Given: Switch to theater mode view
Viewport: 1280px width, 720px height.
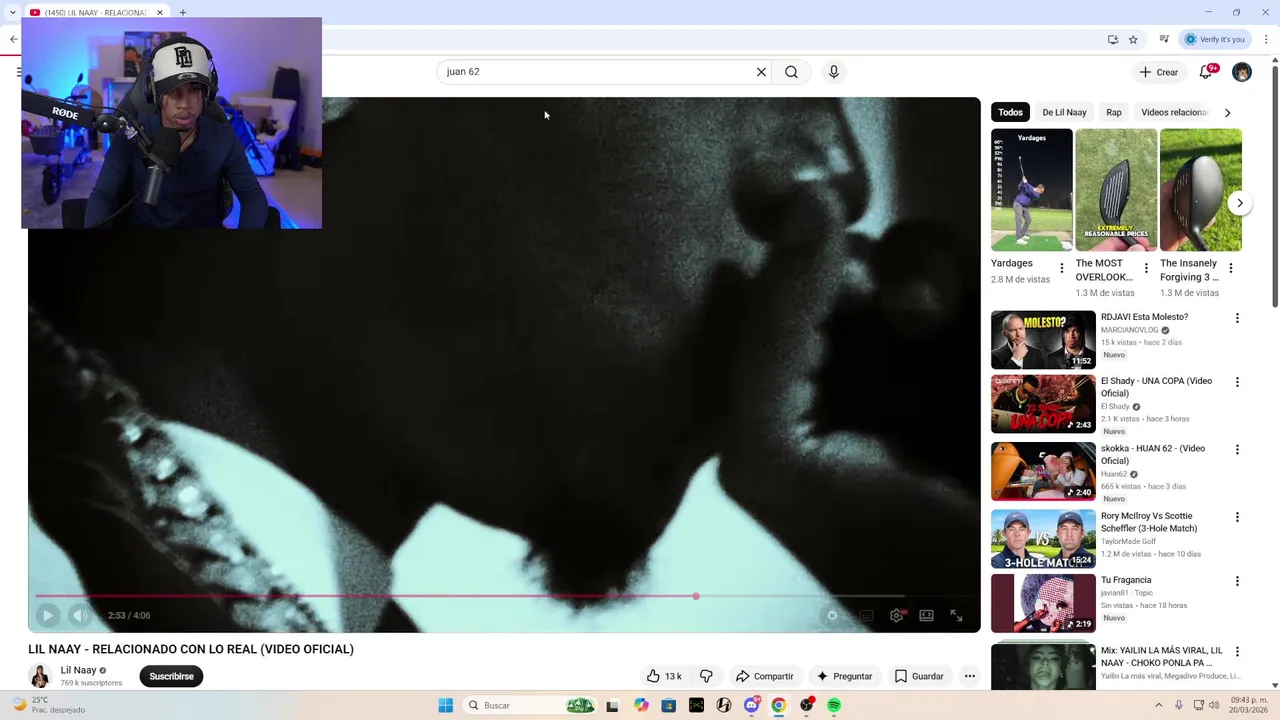Looking at the screenshot, I should coord(927,616).
